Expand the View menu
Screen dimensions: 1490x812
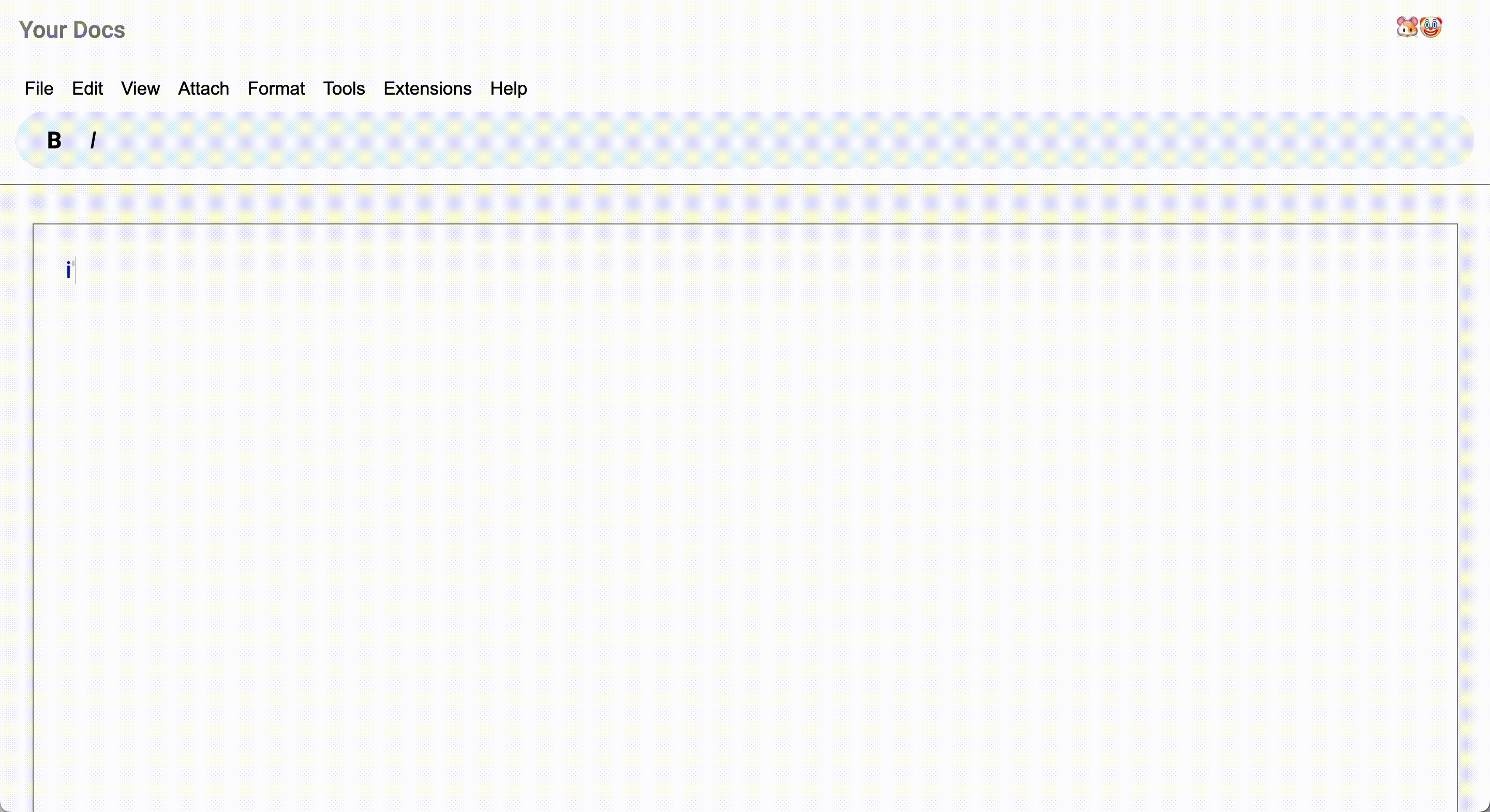point(140,88)
